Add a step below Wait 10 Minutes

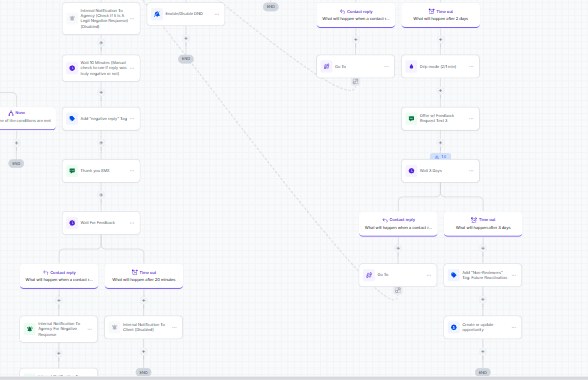pyautogui.click(x=101, y=92)
